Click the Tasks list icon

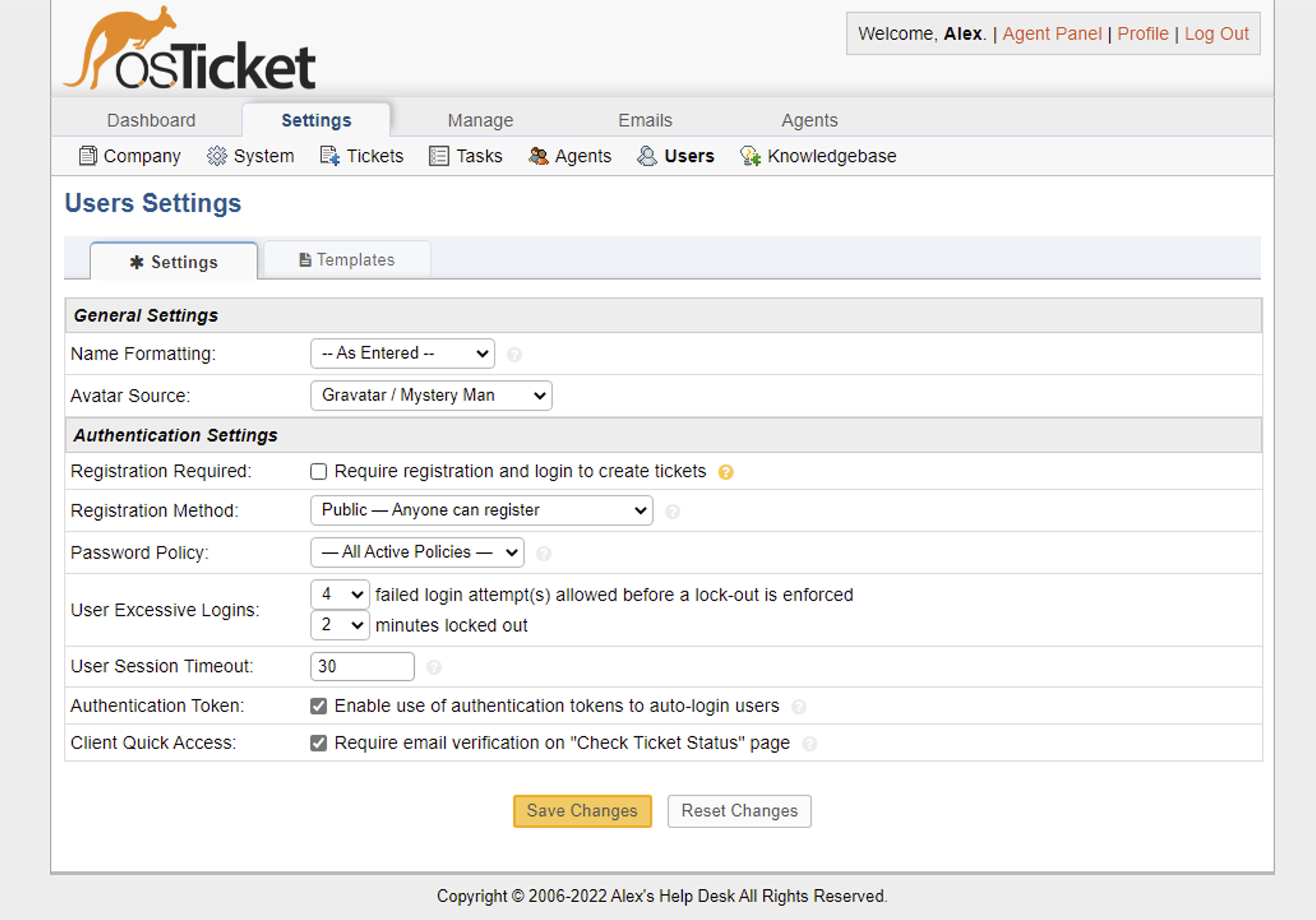click(x=439, y=156)
